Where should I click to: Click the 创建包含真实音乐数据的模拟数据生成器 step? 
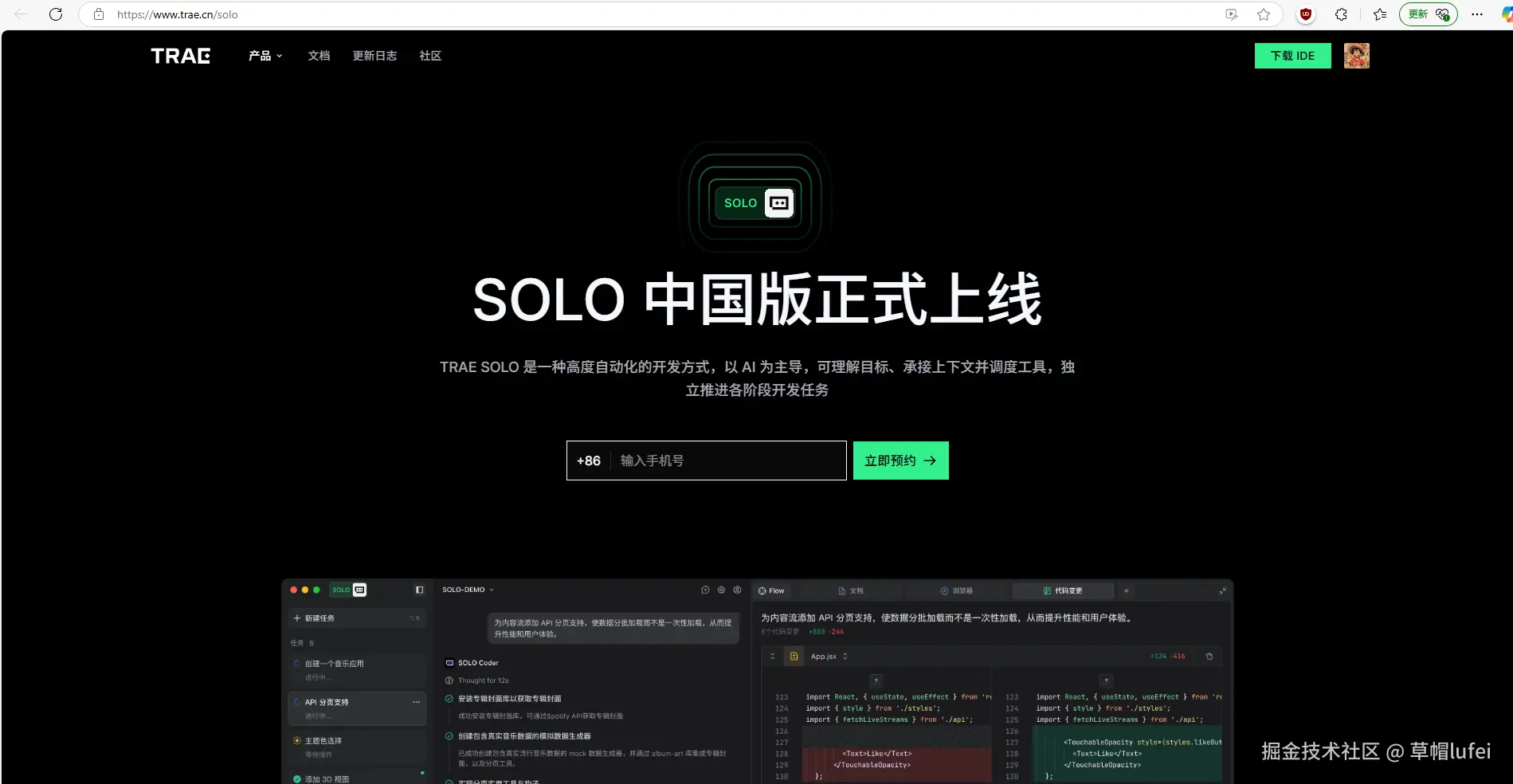click(524, 736)
